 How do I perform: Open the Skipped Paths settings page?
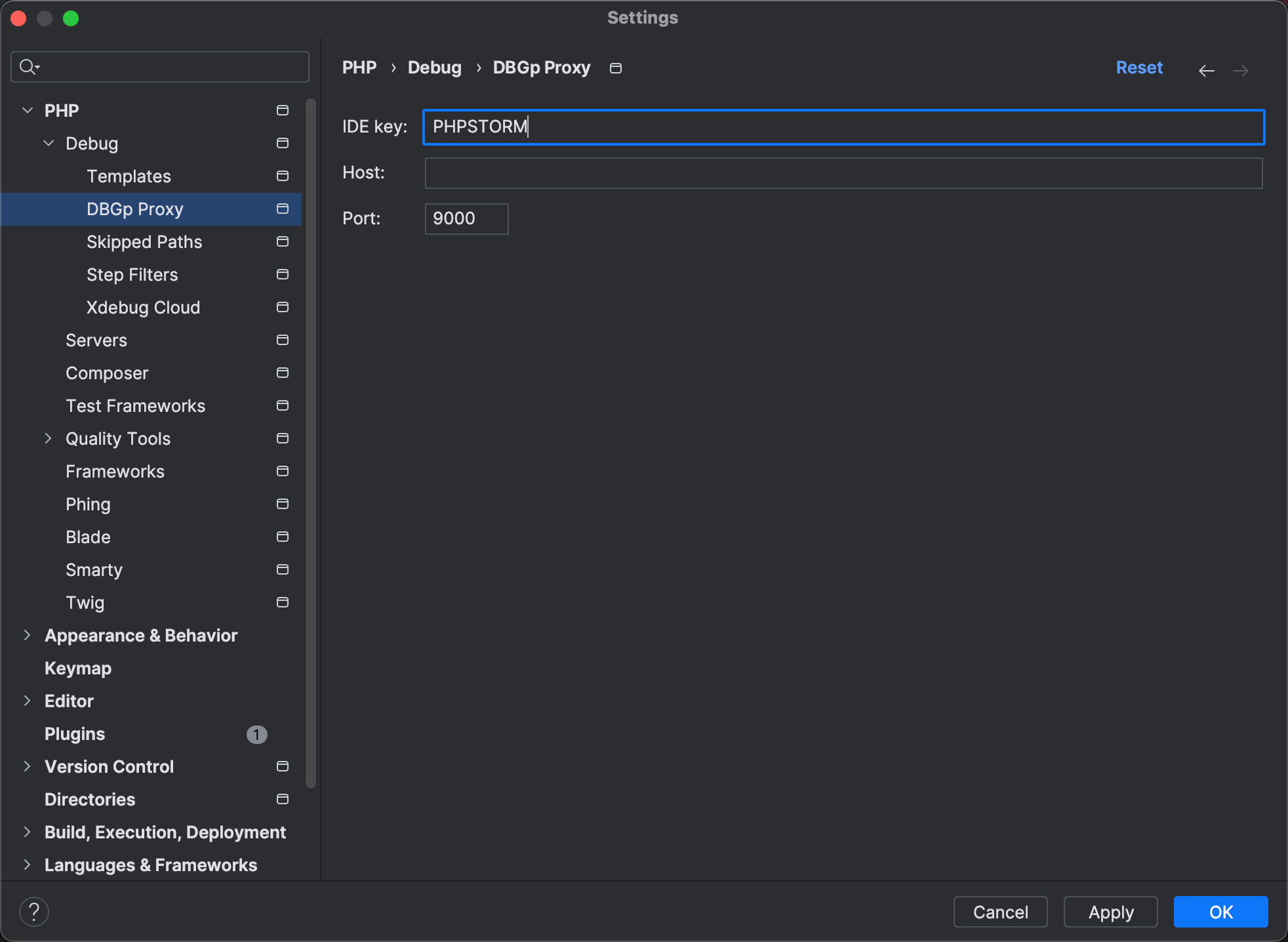(x=144, y=241)
